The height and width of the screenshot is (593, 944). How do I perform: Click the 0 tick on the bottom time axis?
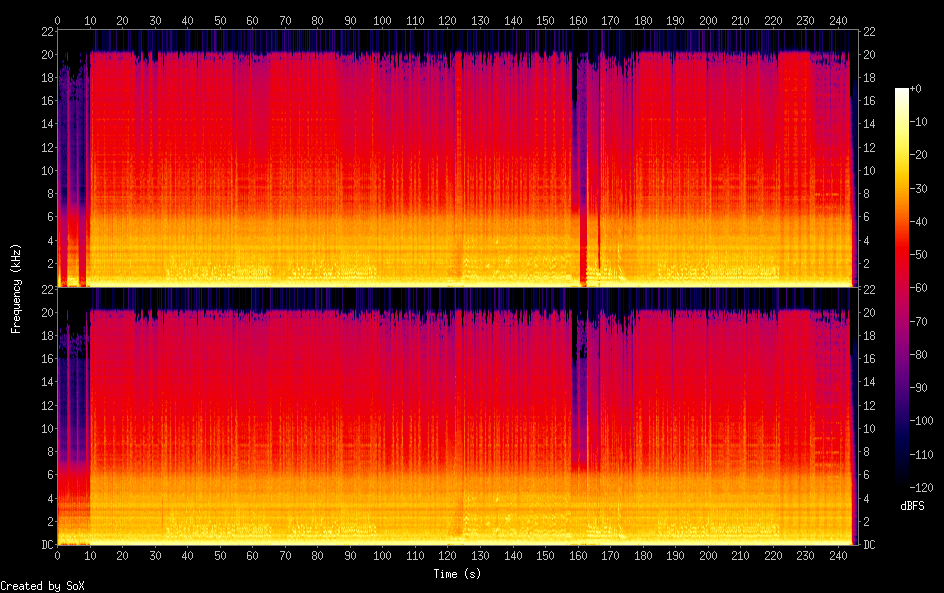58,555
